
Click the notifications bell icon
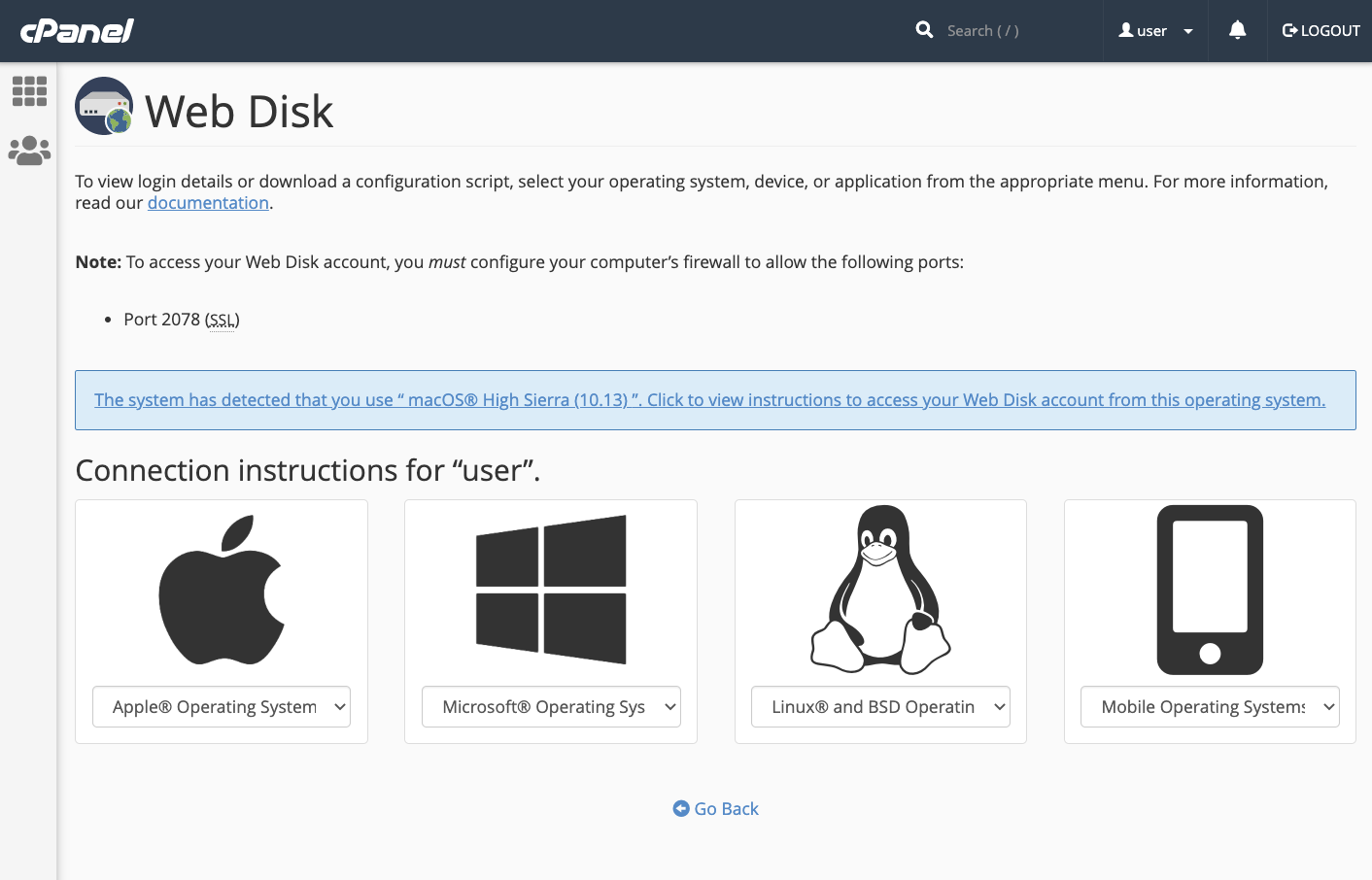click(1237, 31)
